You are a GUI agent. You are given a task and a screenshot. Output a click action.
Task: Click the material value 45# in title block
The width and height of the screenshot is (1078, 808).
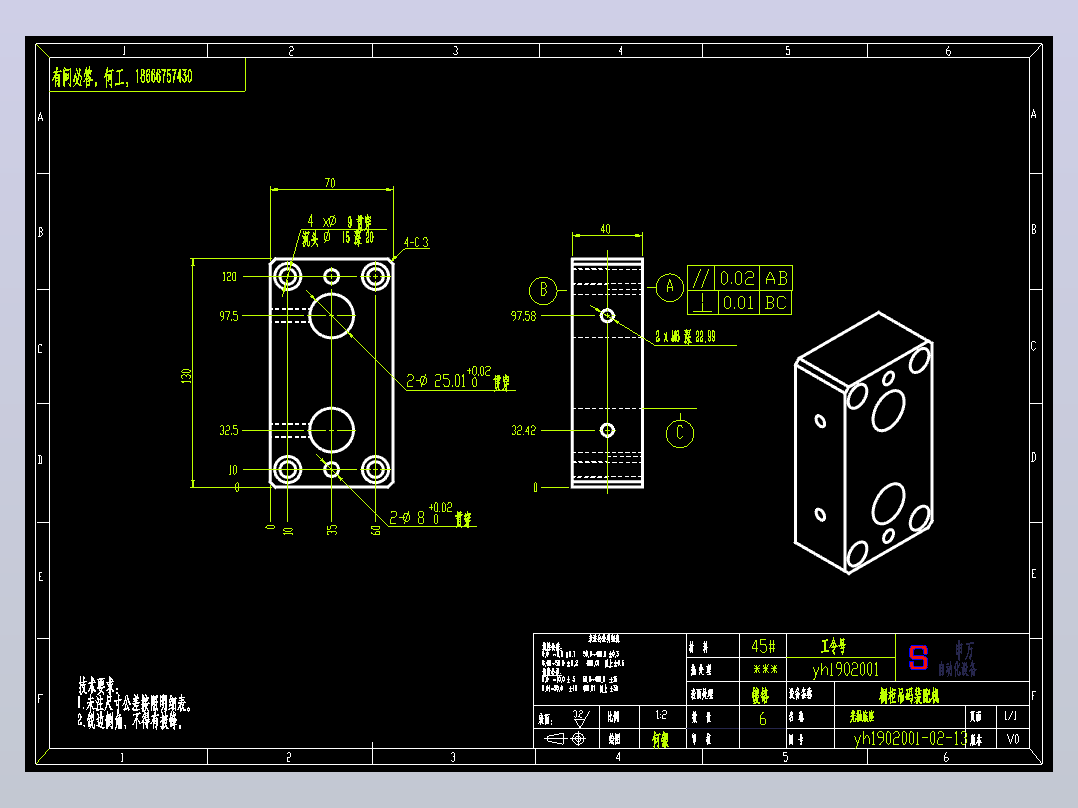[763, 646]
